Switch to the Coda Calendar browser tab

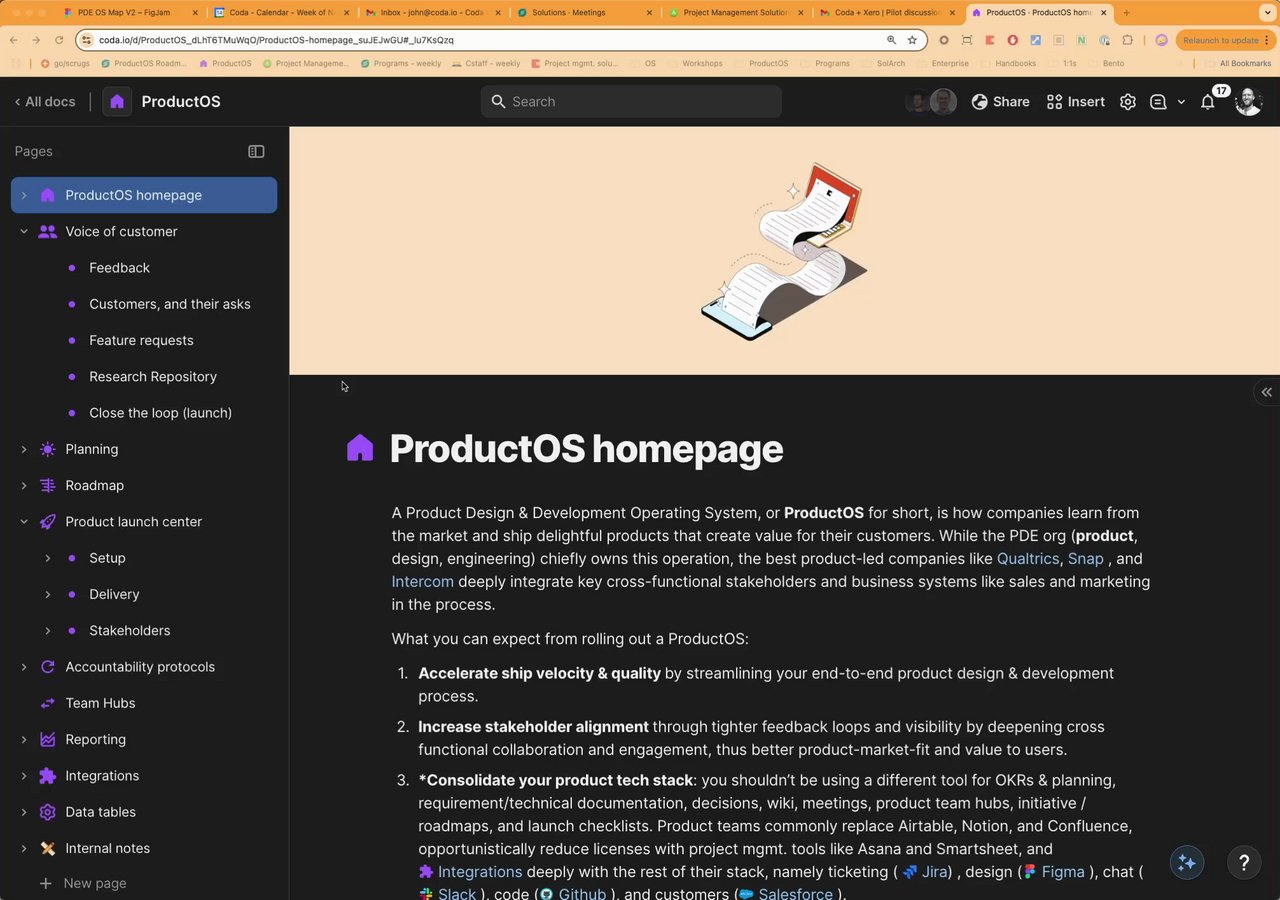pos(283,13)
